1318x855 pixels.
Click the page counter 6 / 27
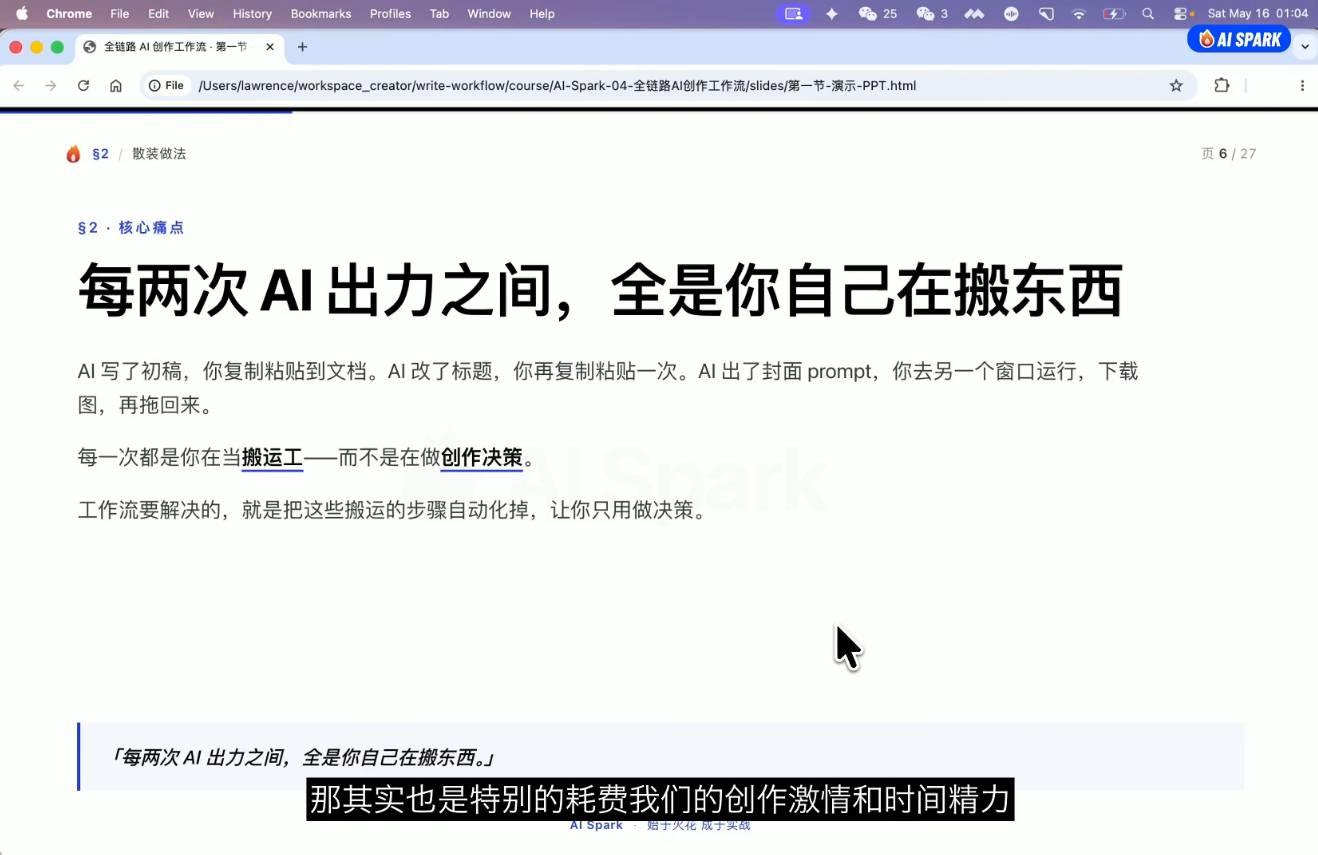pos(1229,154)
